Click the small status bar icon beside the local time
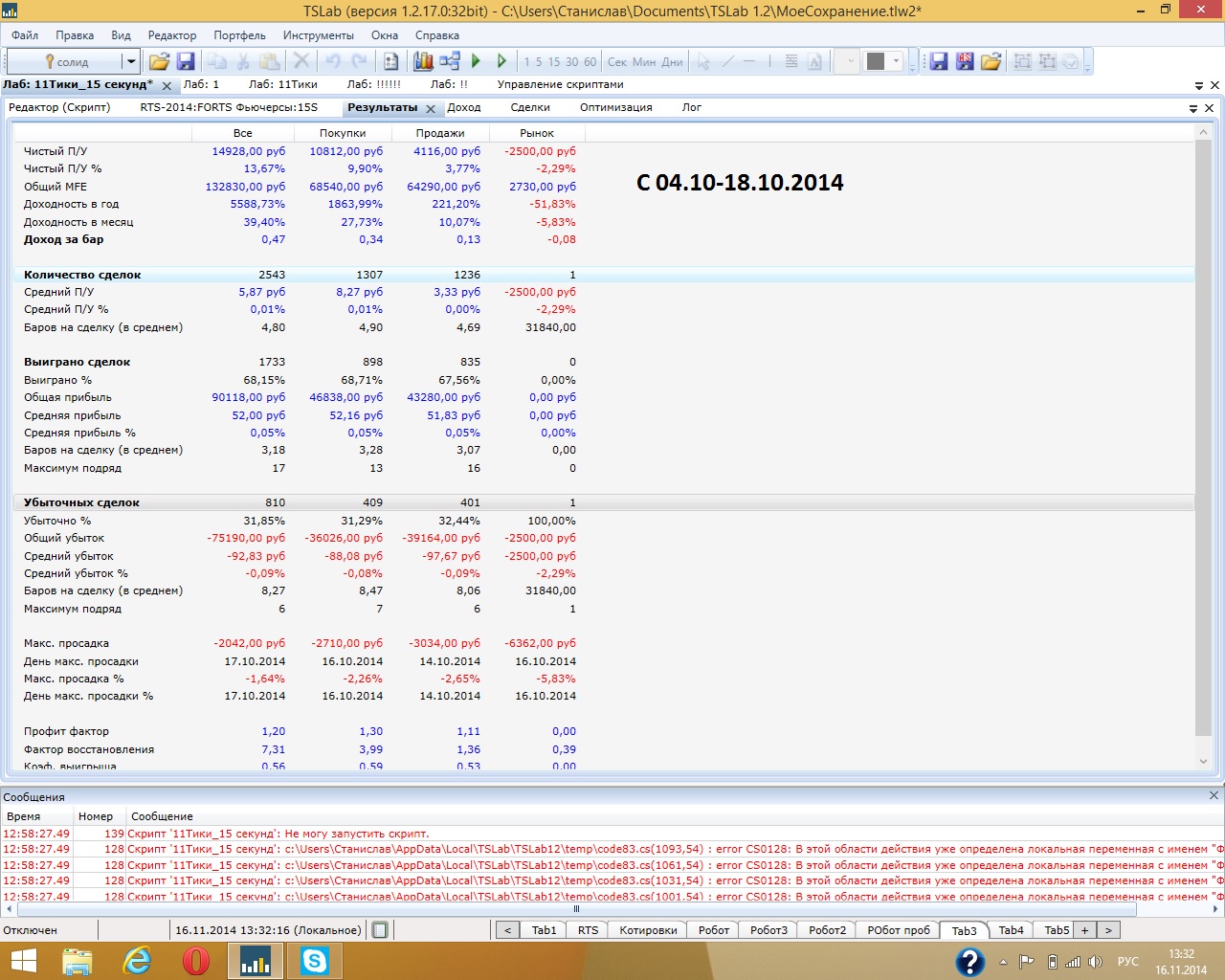Viewport: 1225px width, 980px height. [x=380, y=930]
